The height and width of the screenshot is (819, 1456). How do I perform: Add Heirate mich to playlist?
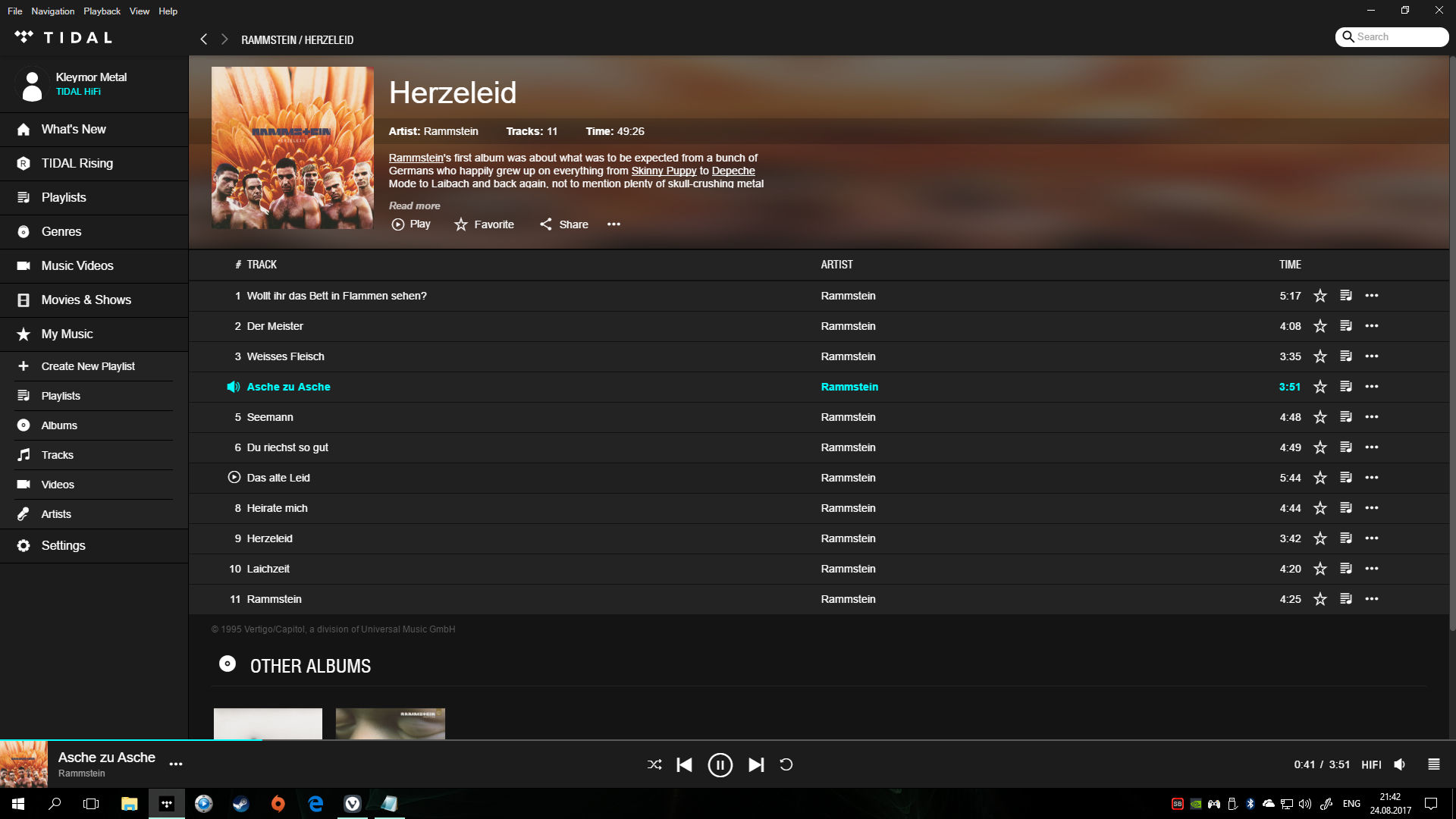1346,508
